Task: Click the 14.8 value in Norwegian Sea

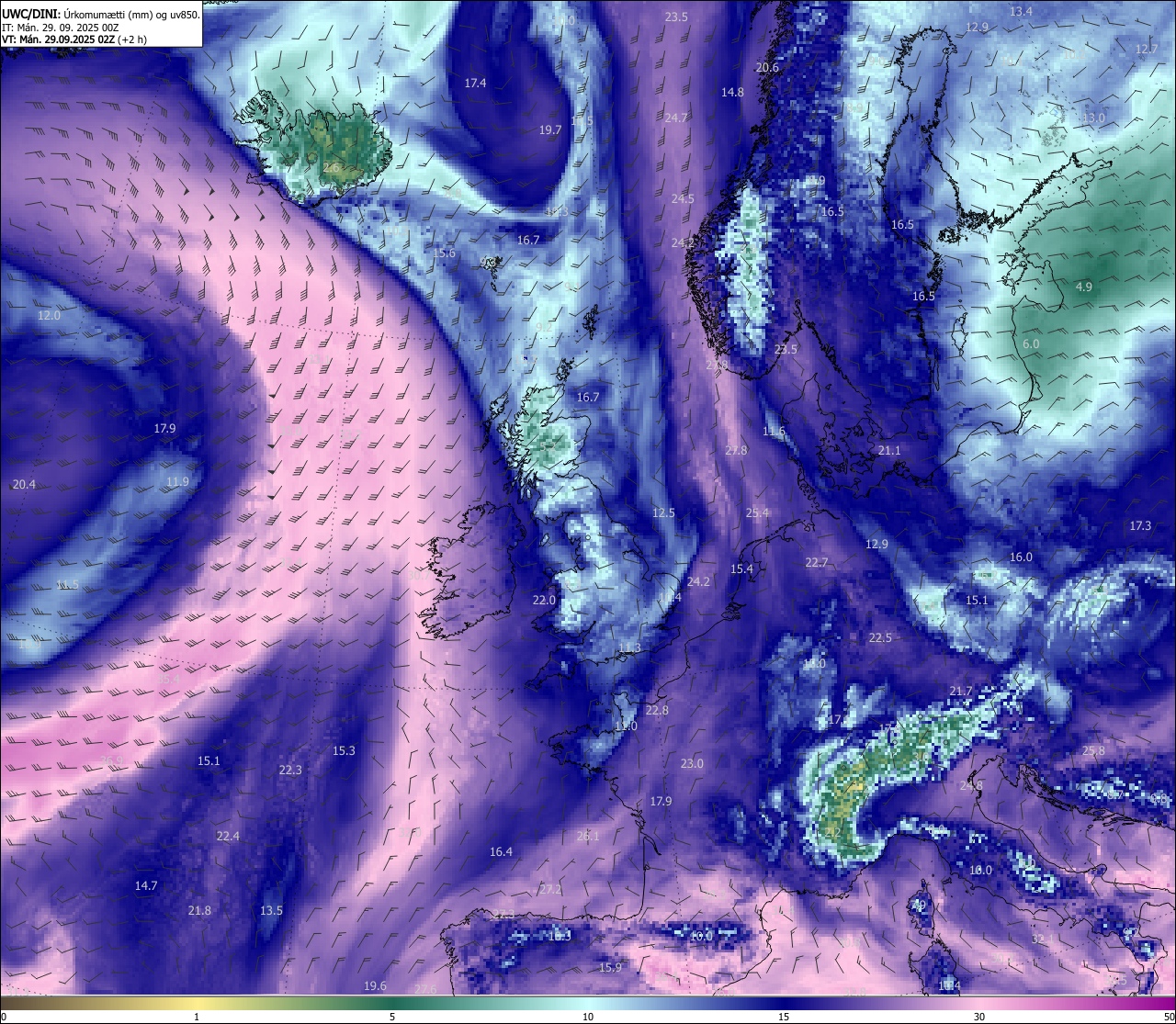Action: point(732,93)
